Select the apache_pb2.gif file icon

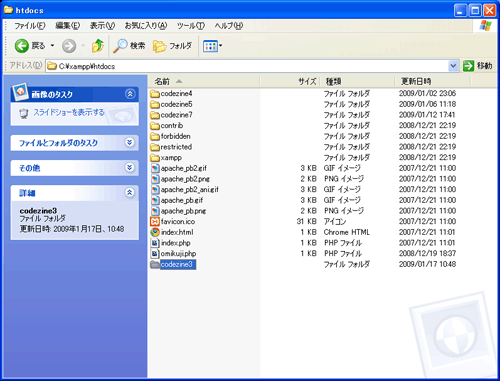[155, 168]
